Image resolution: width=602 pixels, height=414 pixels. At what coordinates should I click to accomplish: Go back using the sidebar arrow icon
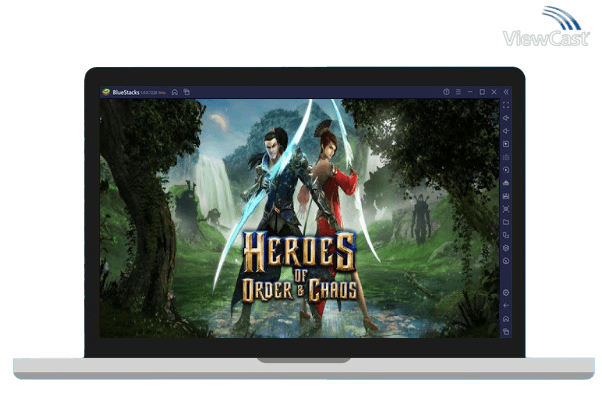point(506,306)
